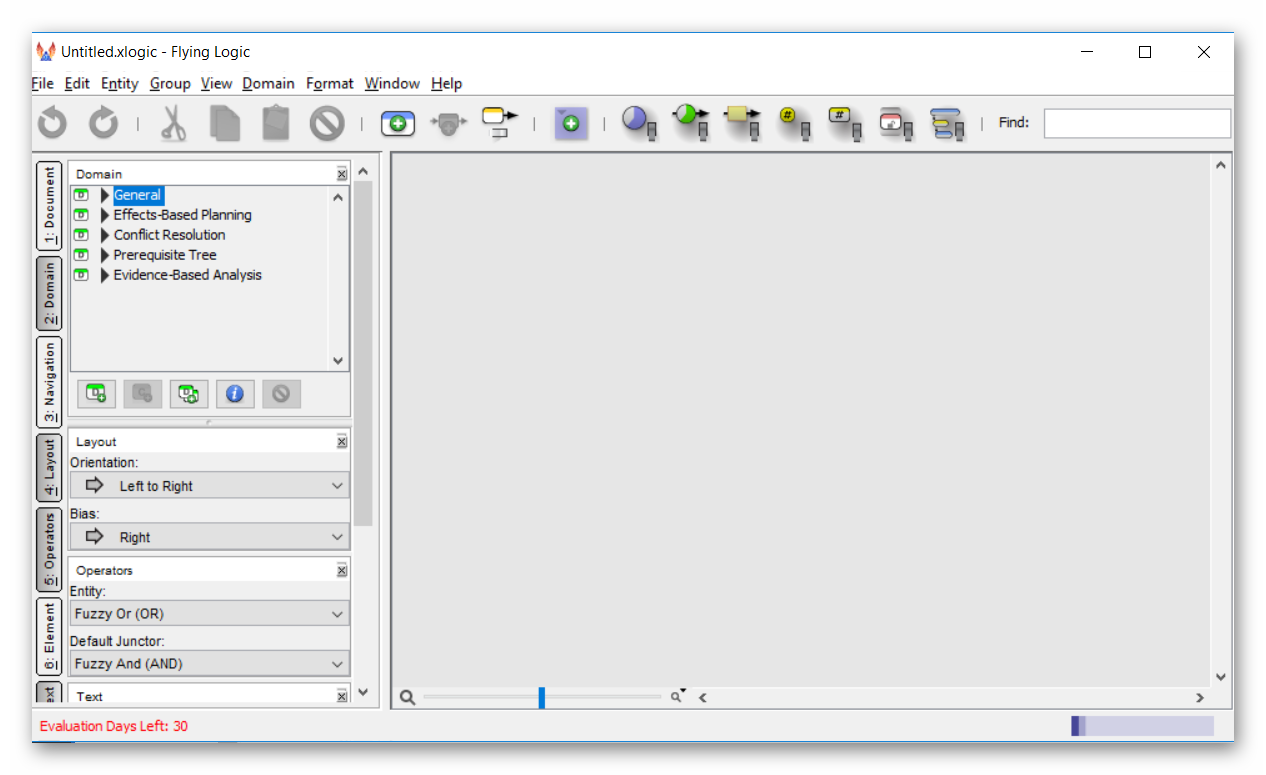The width and height of the screenshot is (1266, 775).
Task: Open the Format menu
Action: coord(329,84)
